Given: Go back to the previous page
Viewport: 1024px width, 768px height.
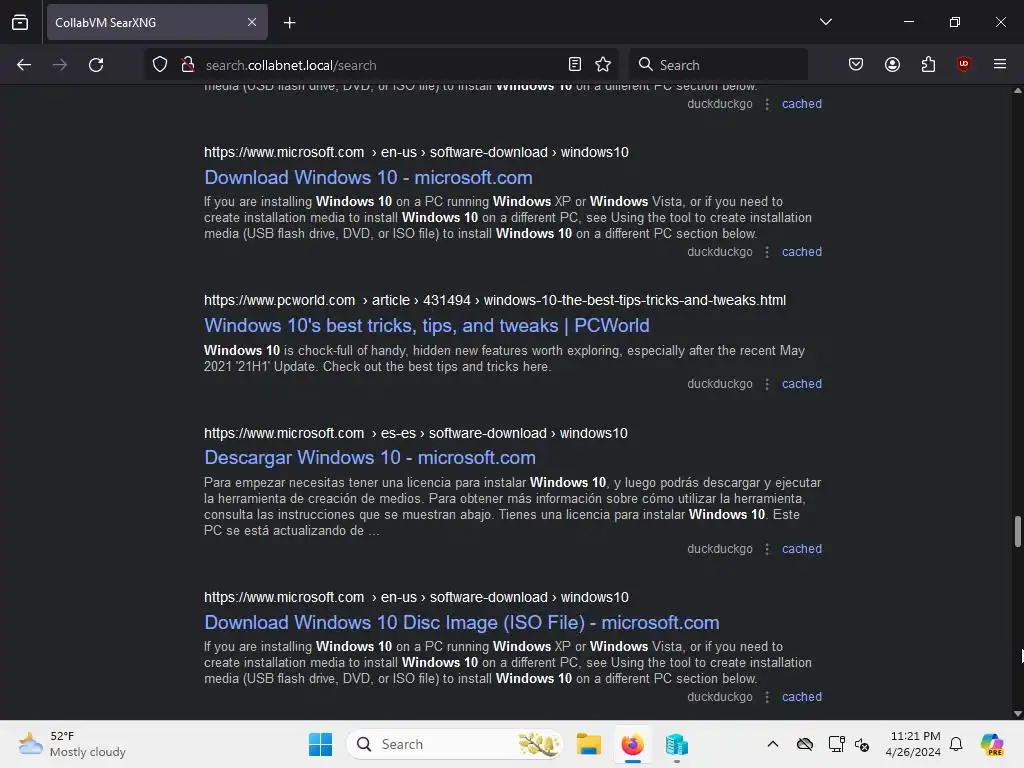Looking at the screenshot, I should click(24, 65).
